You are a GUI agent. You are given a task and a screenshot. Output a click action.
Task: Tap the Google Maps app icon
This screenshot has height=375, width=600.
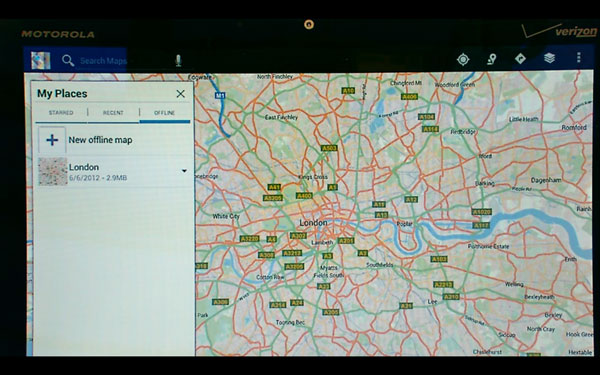41,60
